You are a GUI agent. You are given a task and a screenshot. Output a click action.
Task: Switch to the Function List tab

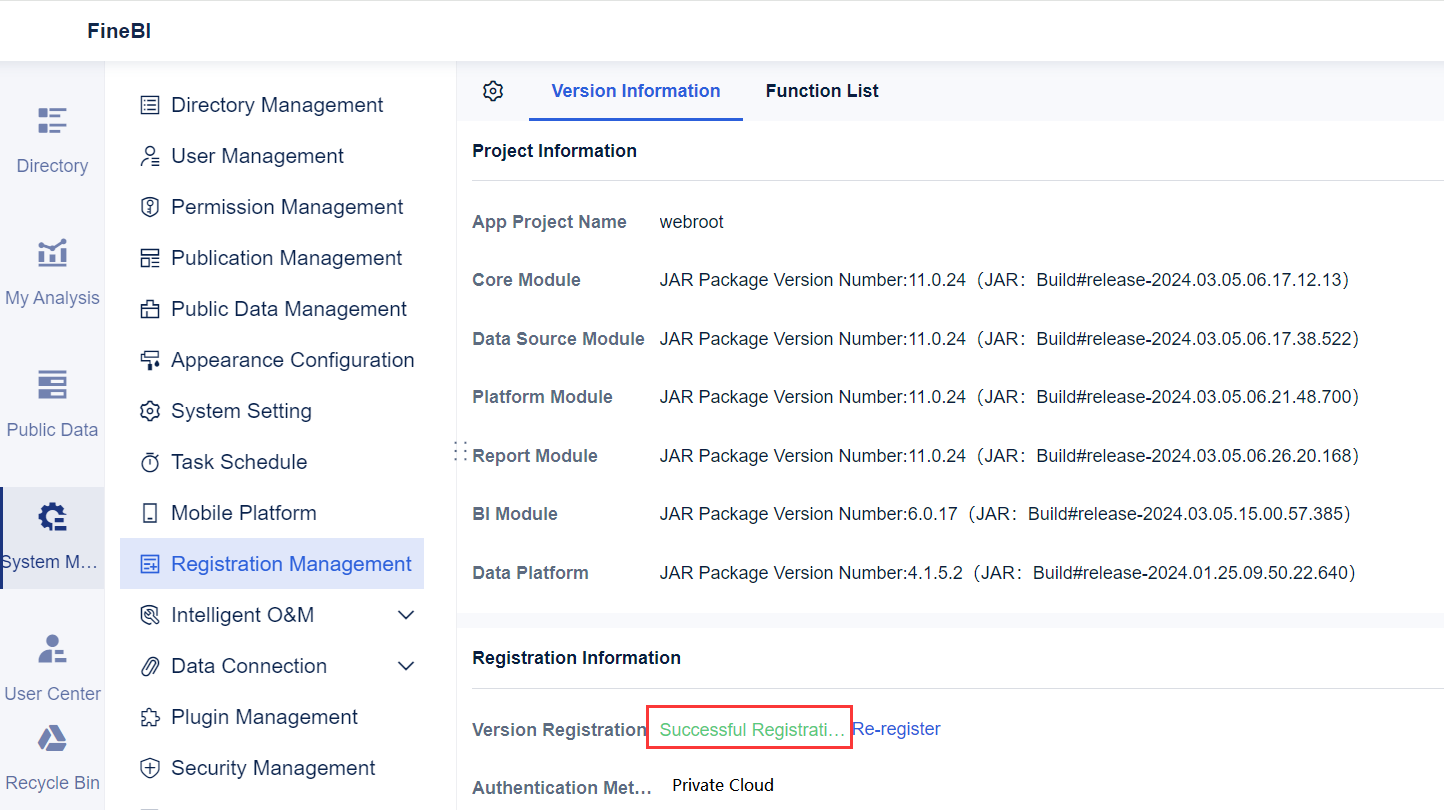click(x=821, y=90)
